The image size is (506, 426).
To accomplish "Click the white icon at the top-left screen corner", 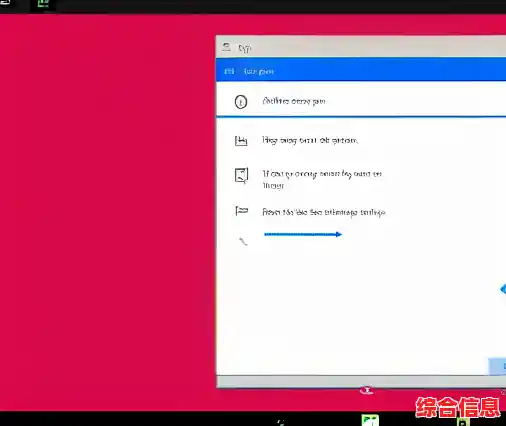I will click(x=5, y=3).
